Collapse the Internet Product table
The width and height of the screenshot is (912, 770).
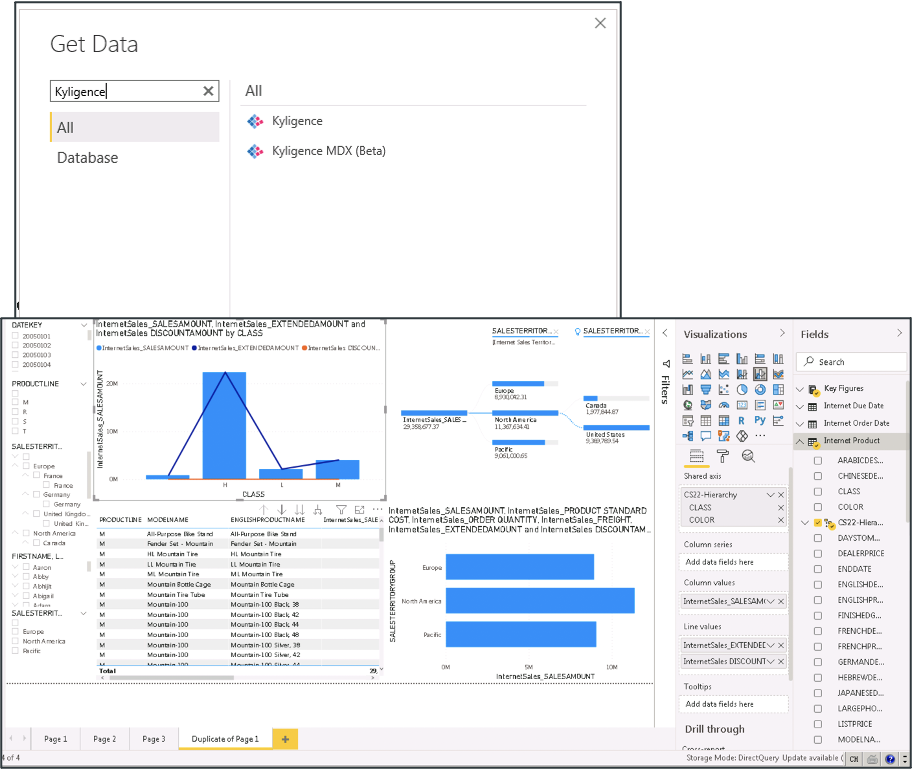tap(800, 441)
